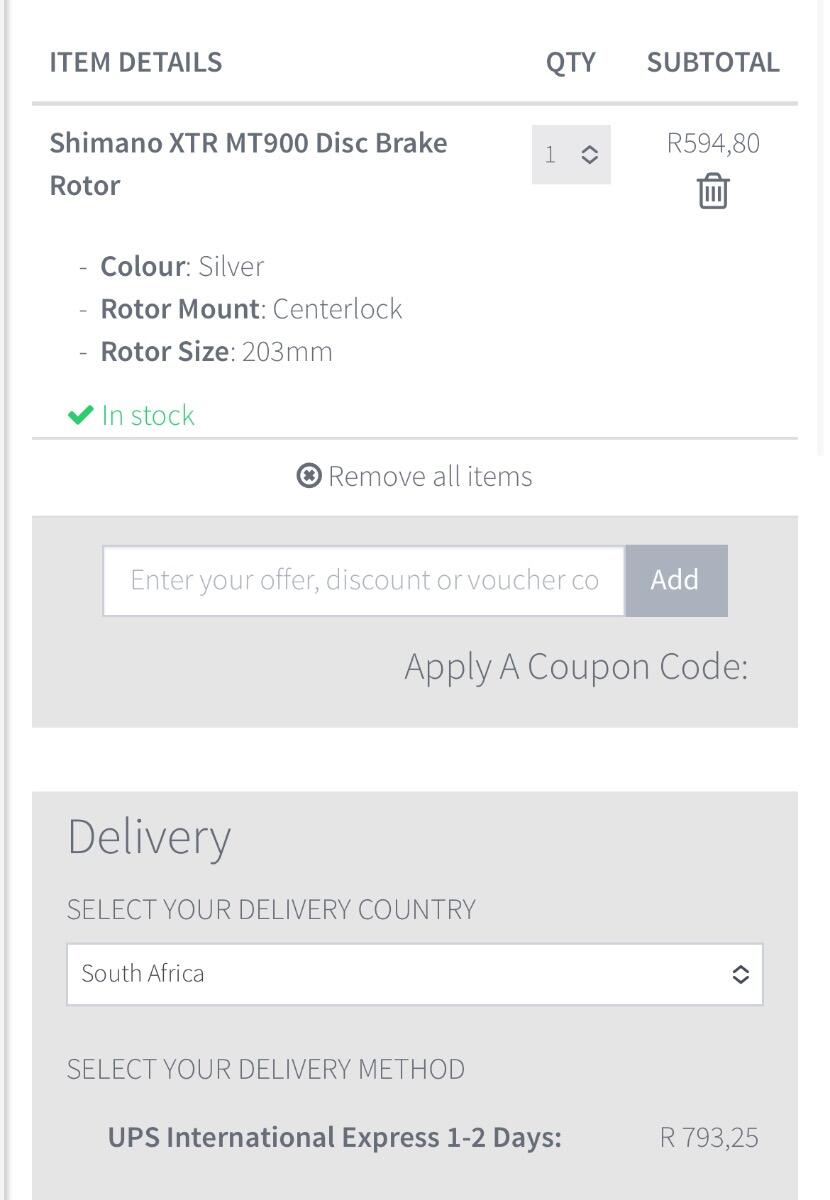The height and width of the screenshot is (1200, 830).
Task: Select the South Africa country field
Action: (x=400, y=974)
